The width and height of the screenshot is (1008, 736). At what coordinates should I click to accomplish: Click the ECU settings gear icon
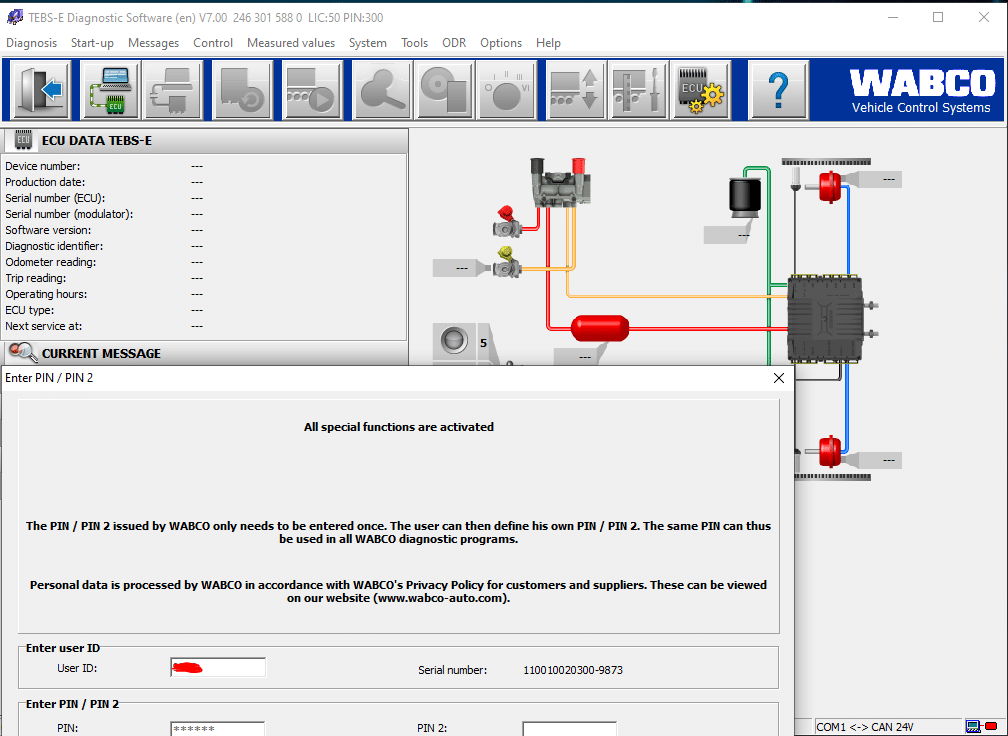(x=700, y=90)
